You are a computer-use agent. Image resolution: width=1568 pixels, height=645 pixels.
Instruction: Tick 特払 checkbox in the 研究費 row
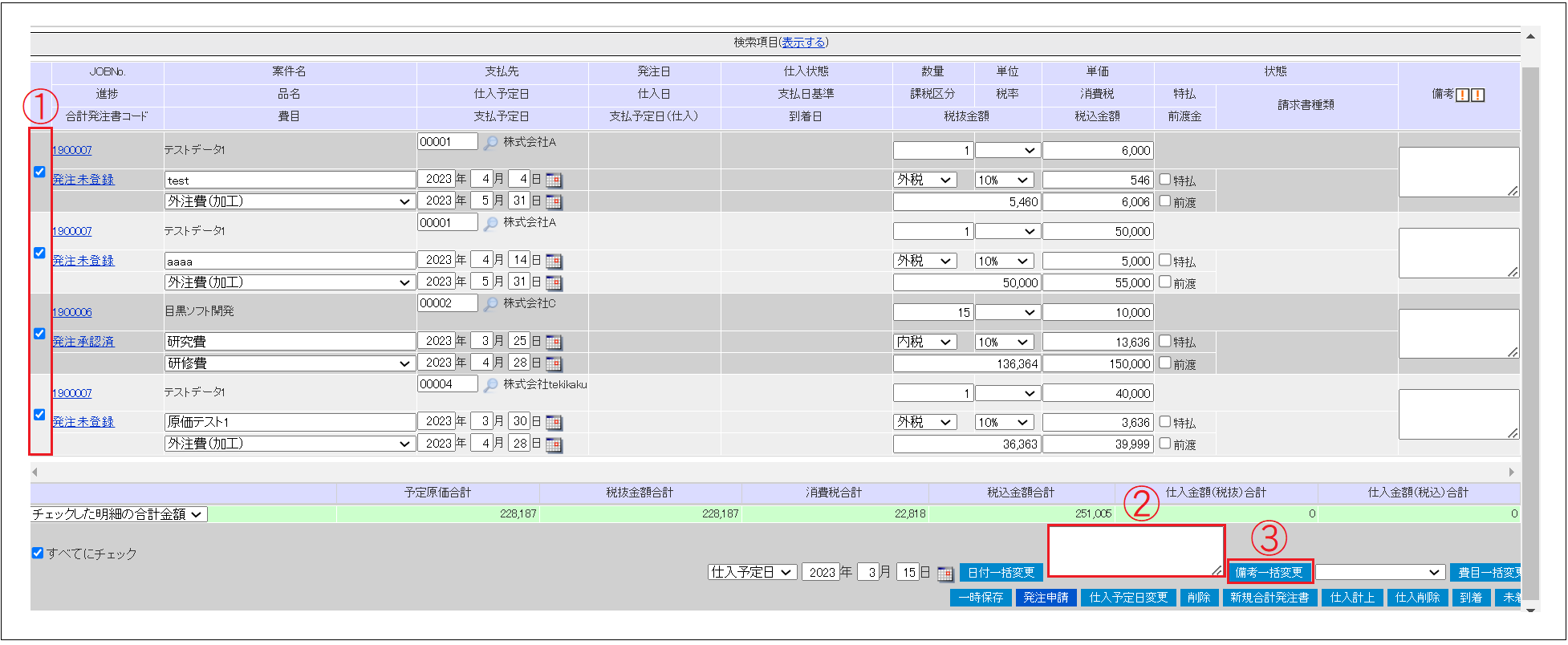pyautogui.click(x=1165, y=341)
